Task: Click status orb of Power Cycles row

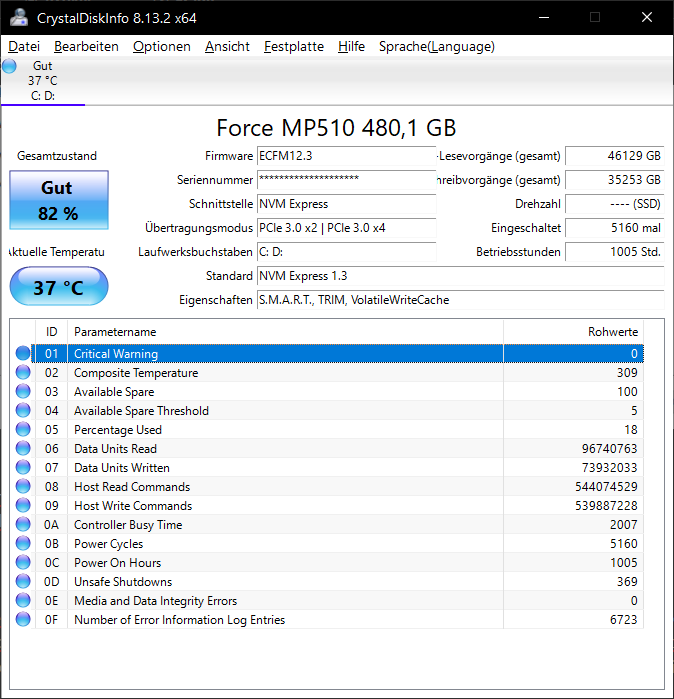Action: click(23, 543)
